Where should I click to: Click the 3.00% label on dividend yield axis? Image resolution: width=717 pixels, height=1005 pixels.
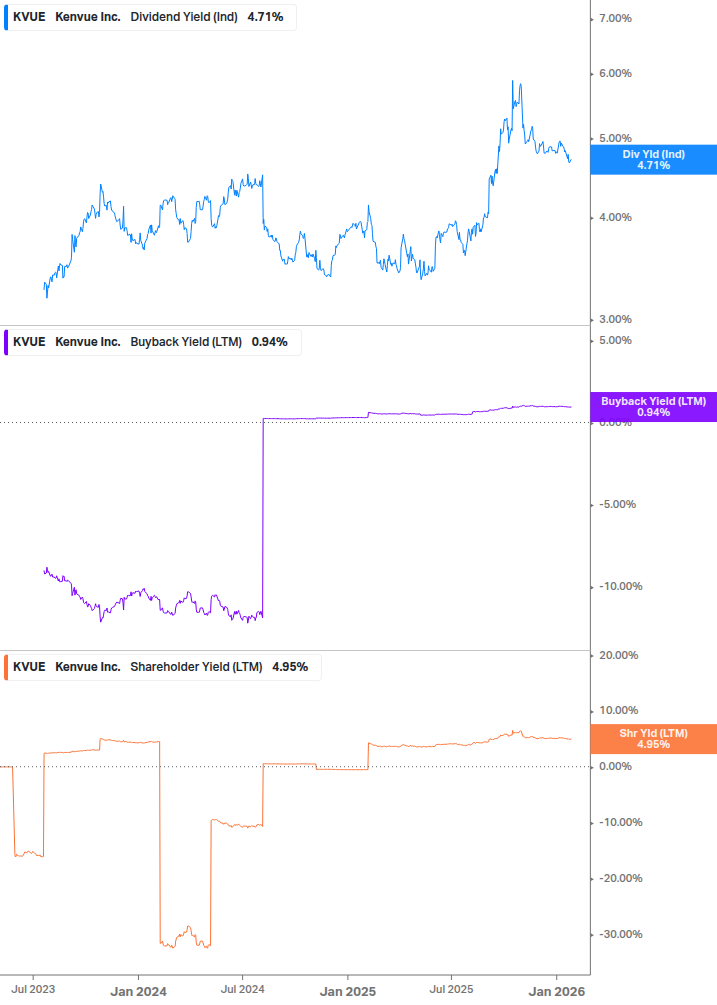pyautogui.click(x=615, y=319)
